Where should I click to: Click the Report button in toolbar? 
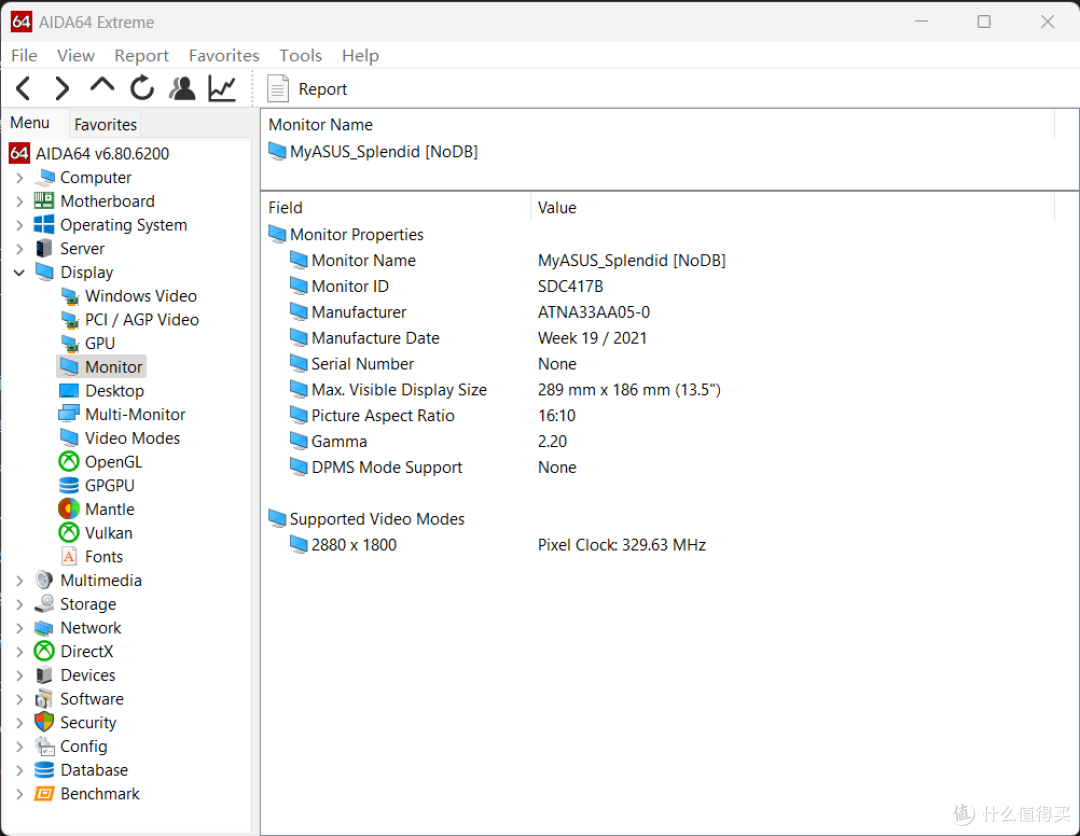tap(307, 89)
